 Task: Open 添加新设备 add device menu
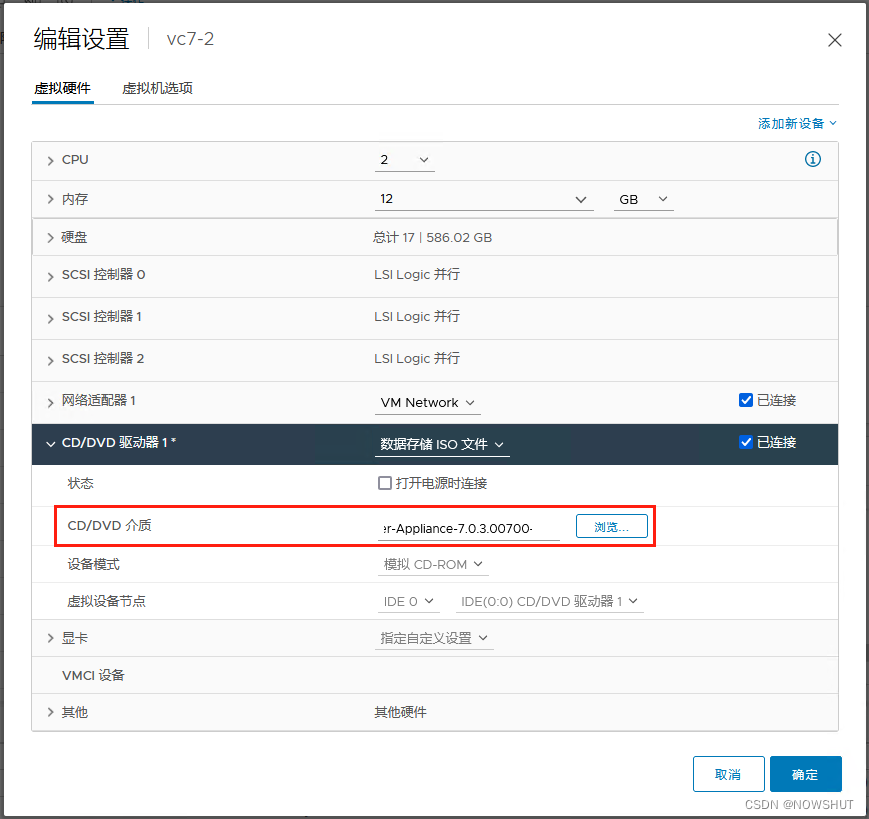click(797, 124)
